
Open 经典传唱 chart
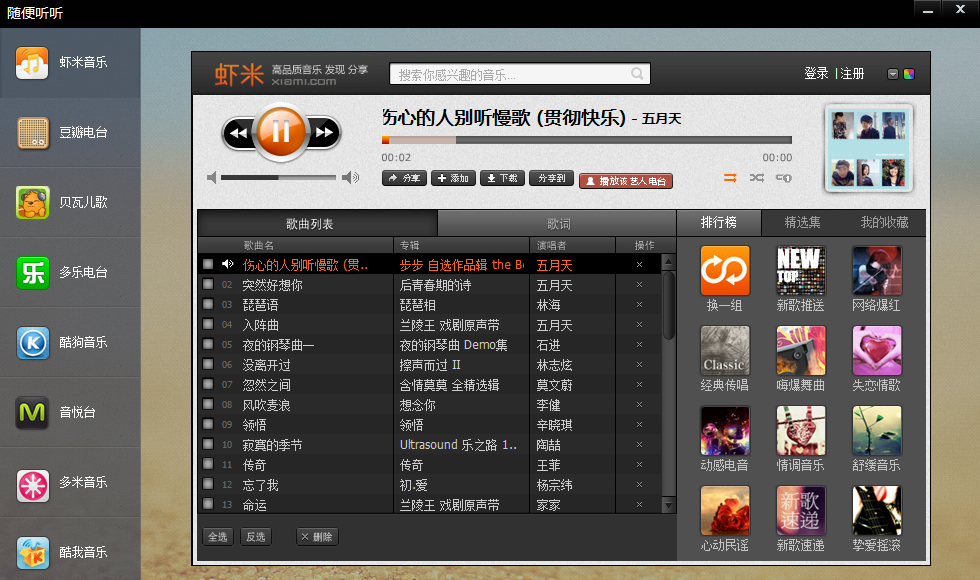(724, 350)
